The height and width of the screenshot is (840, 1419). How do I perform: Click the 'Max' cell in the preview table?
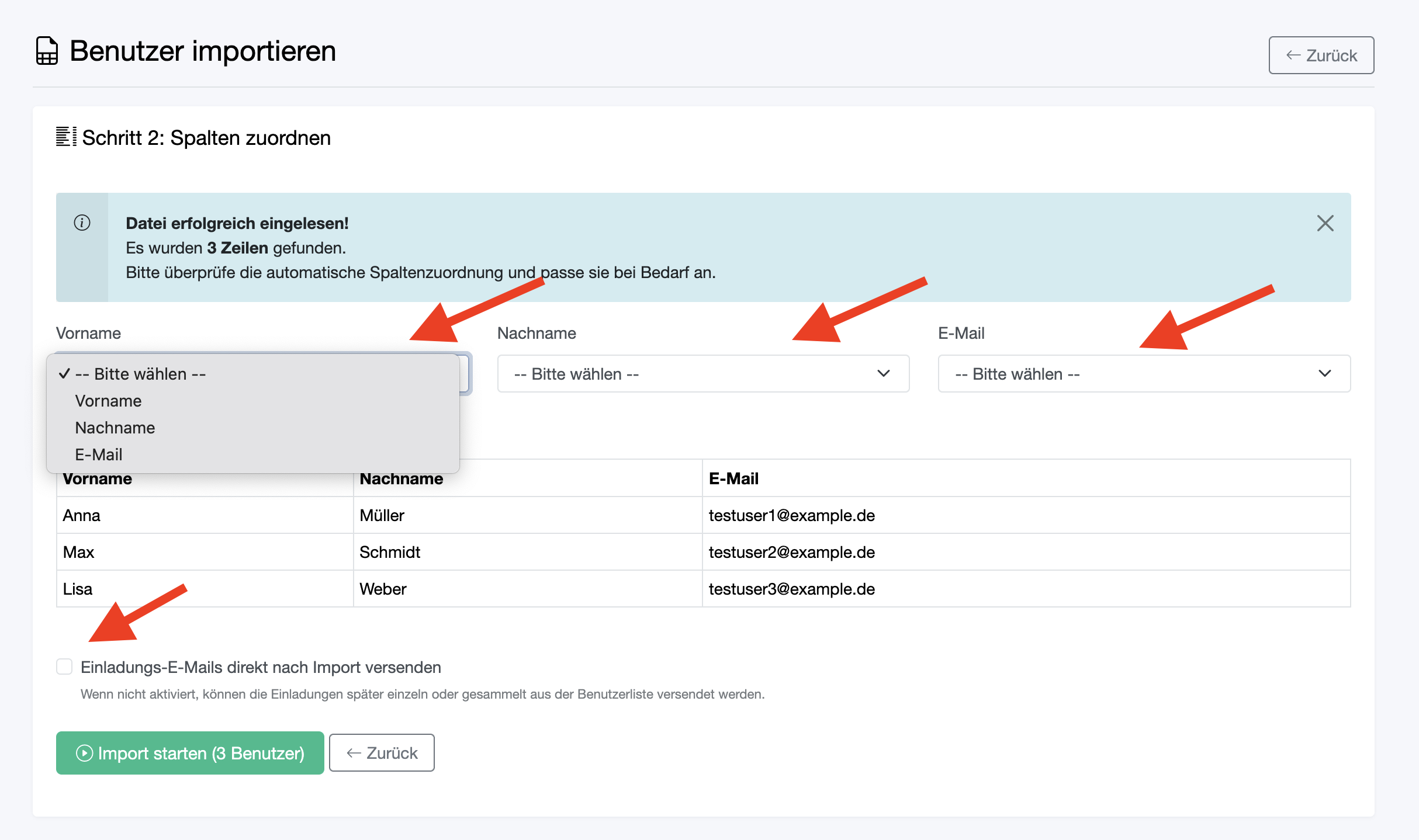pos(205,552)
